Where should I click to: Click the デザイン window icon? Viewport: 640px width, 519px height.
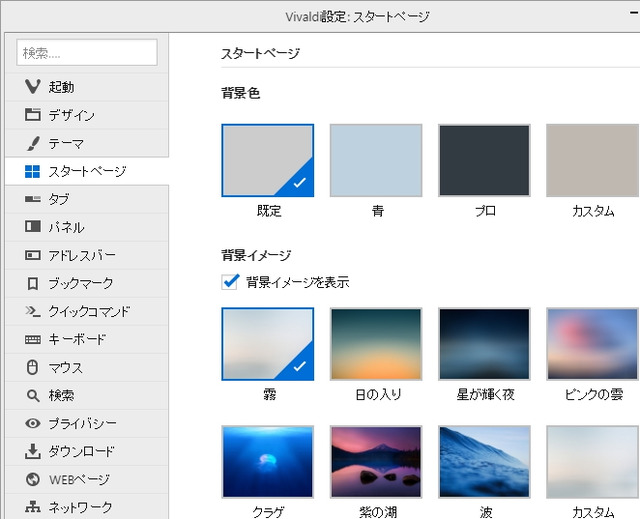33,115
